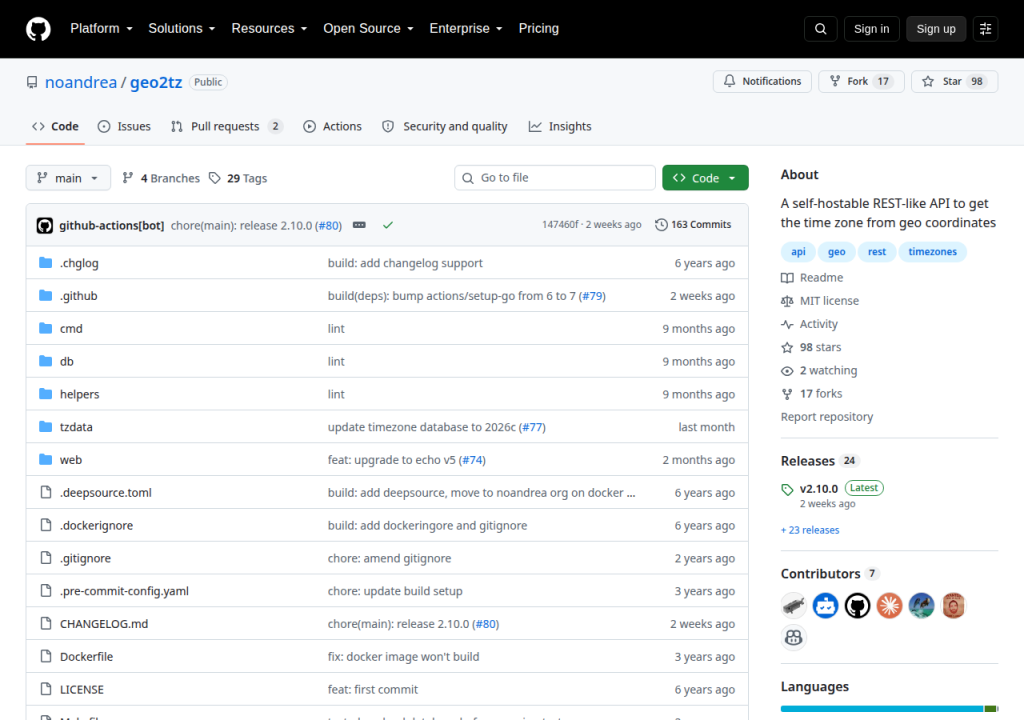This screenshot has height=720, width=1024.
Task: View the 29 Tags
Action: click(x=238, y=178)
